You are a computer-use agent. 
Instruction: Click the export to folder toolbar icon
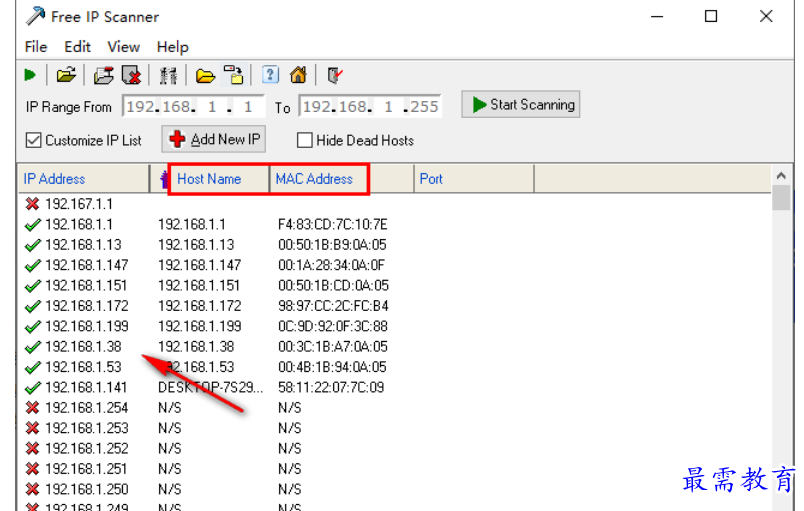(235, 75)
